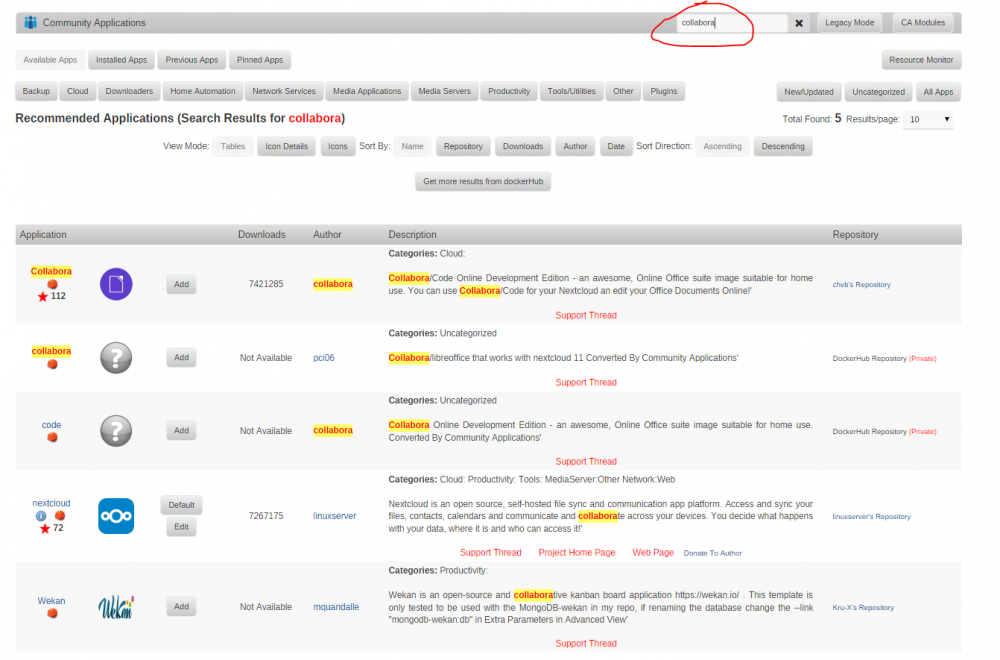Open linuxserver's Repository link
1000x660 pixels.
pyautogui.click(x=871, y=517)
